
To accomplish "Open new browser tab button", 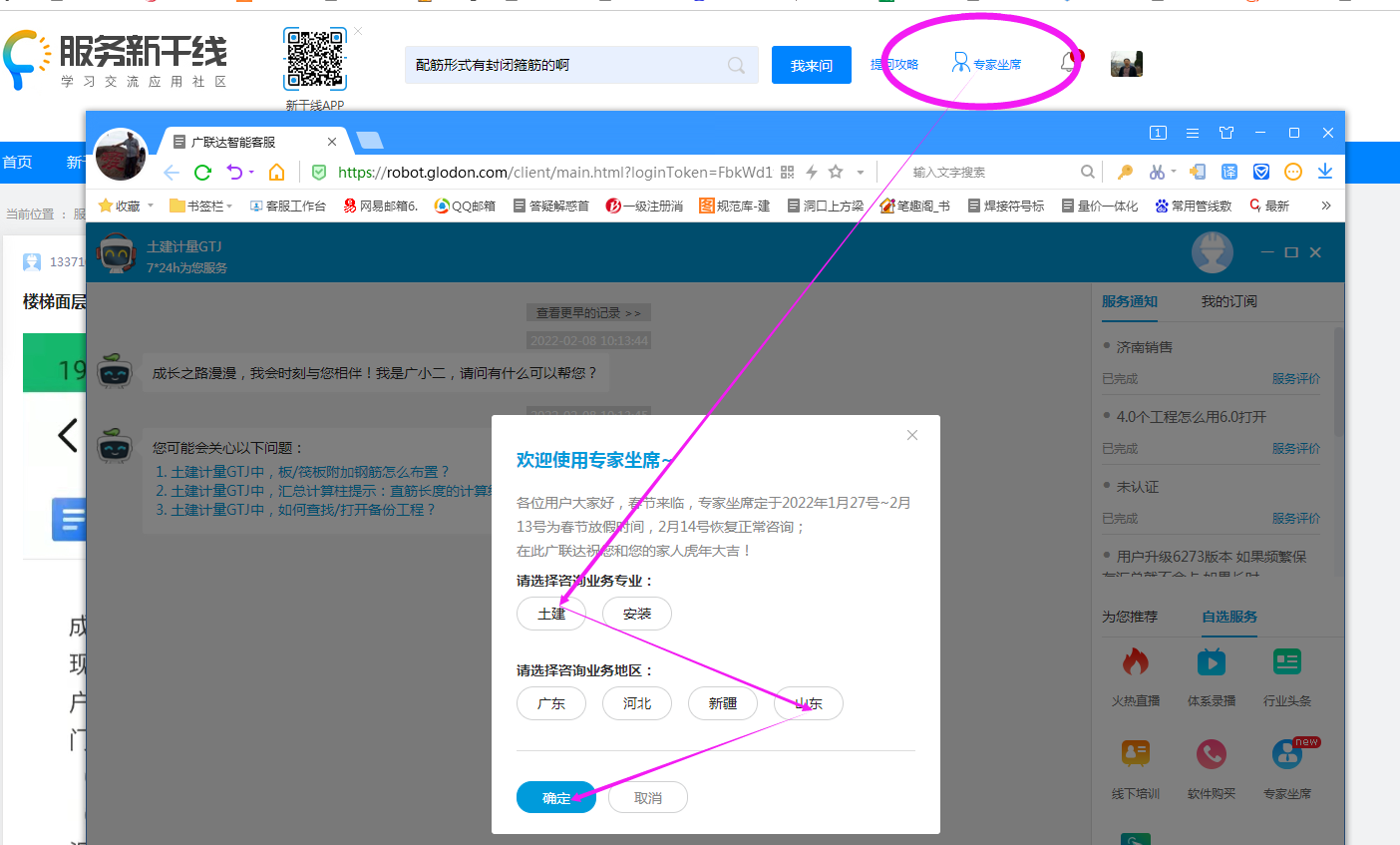I will tap(369, 140).
